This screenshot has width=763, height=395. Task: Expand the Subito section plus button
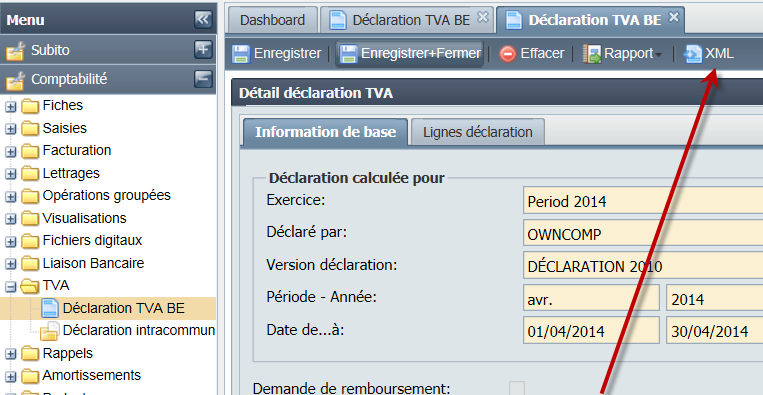(x=203, y=50)
